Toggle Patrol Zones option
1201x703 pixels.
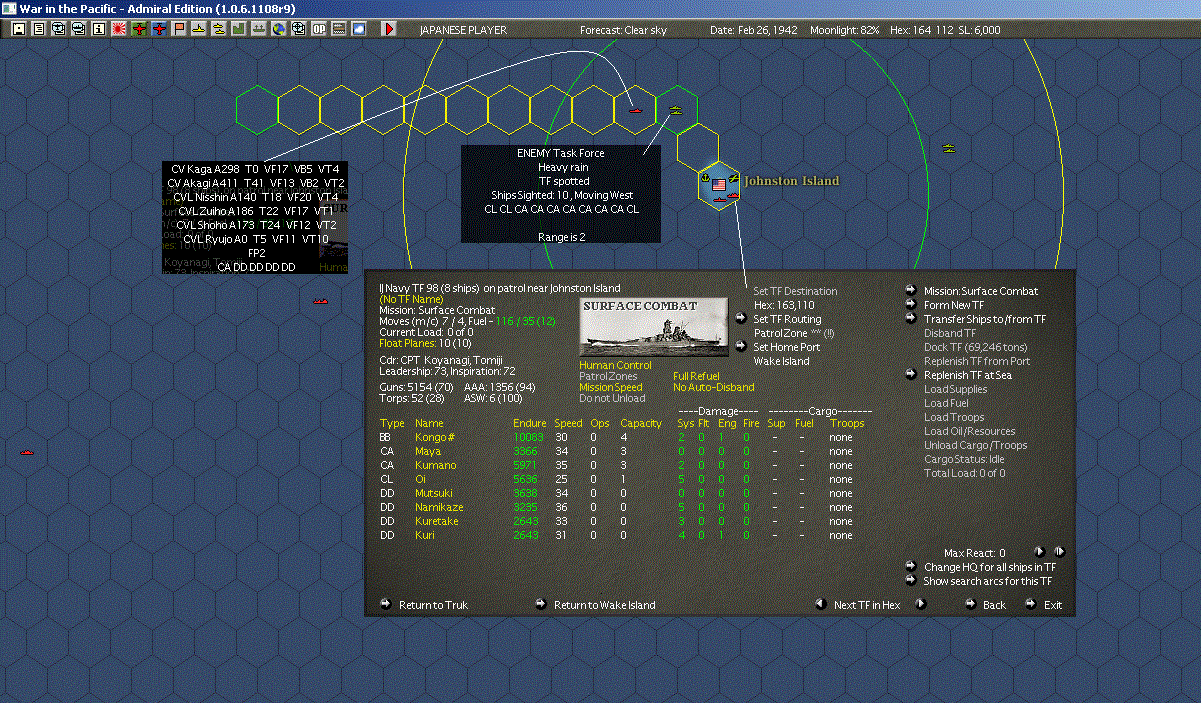(608, 377)
